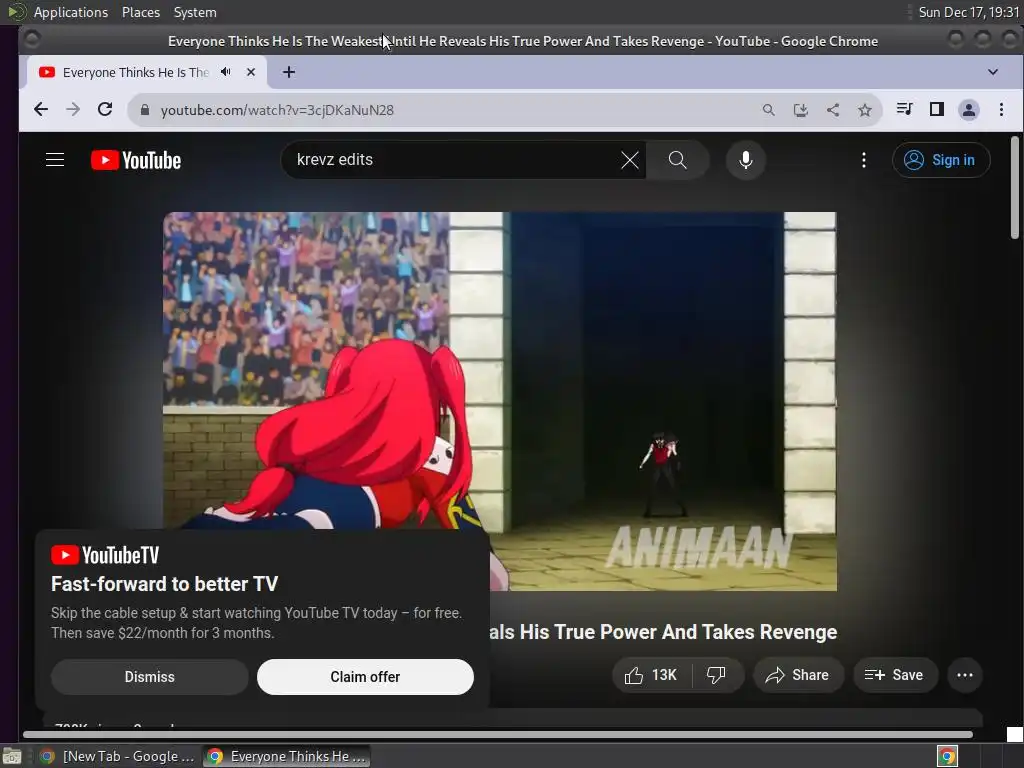The height and width of the screenshot is (768, 1024).
Task: Dismiss the YouTube TV offer
Action: pos(150,677)
